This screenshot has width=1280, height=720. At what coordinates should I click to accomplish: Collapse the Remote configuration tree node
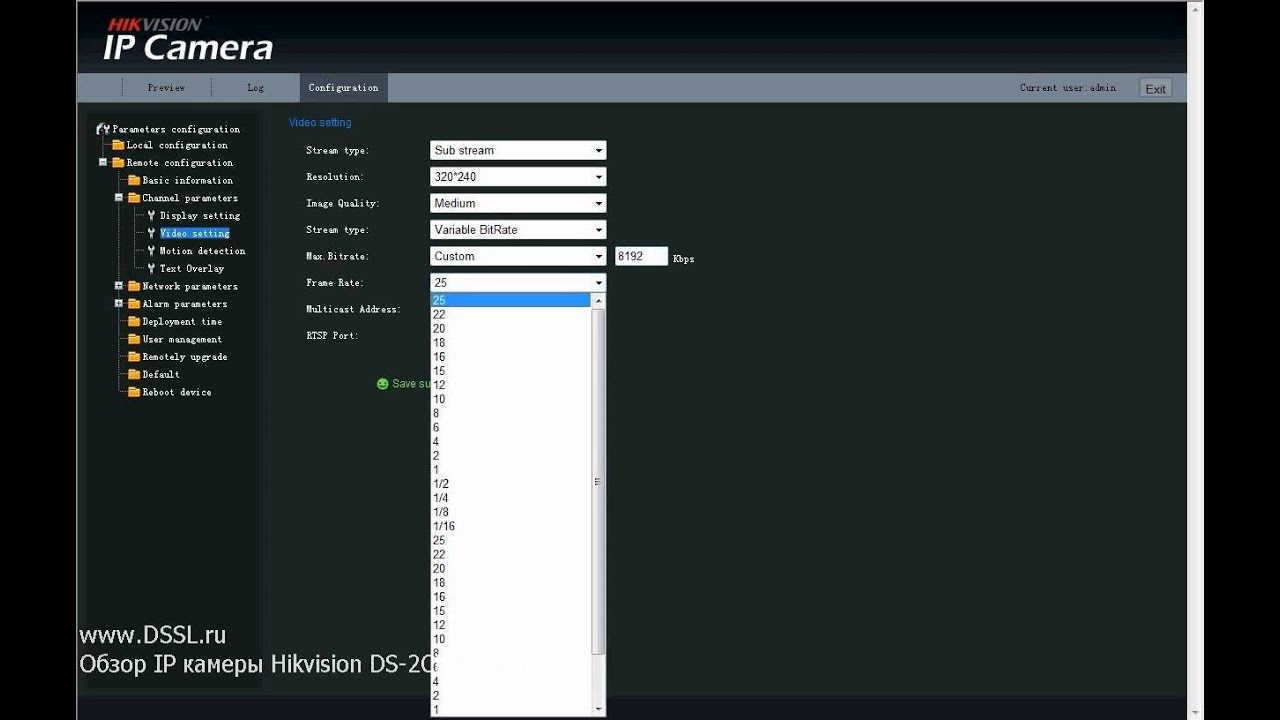click(102, 162)
